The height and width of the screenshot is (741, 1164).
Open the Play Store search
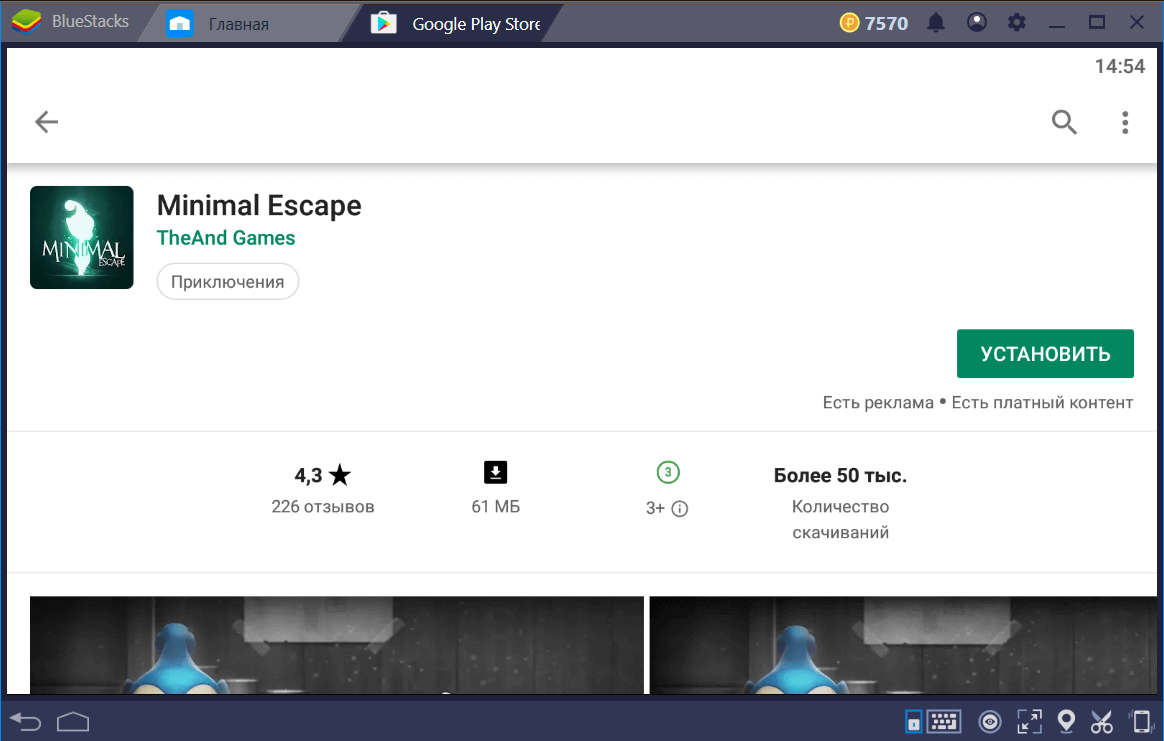coord(1064,122)
